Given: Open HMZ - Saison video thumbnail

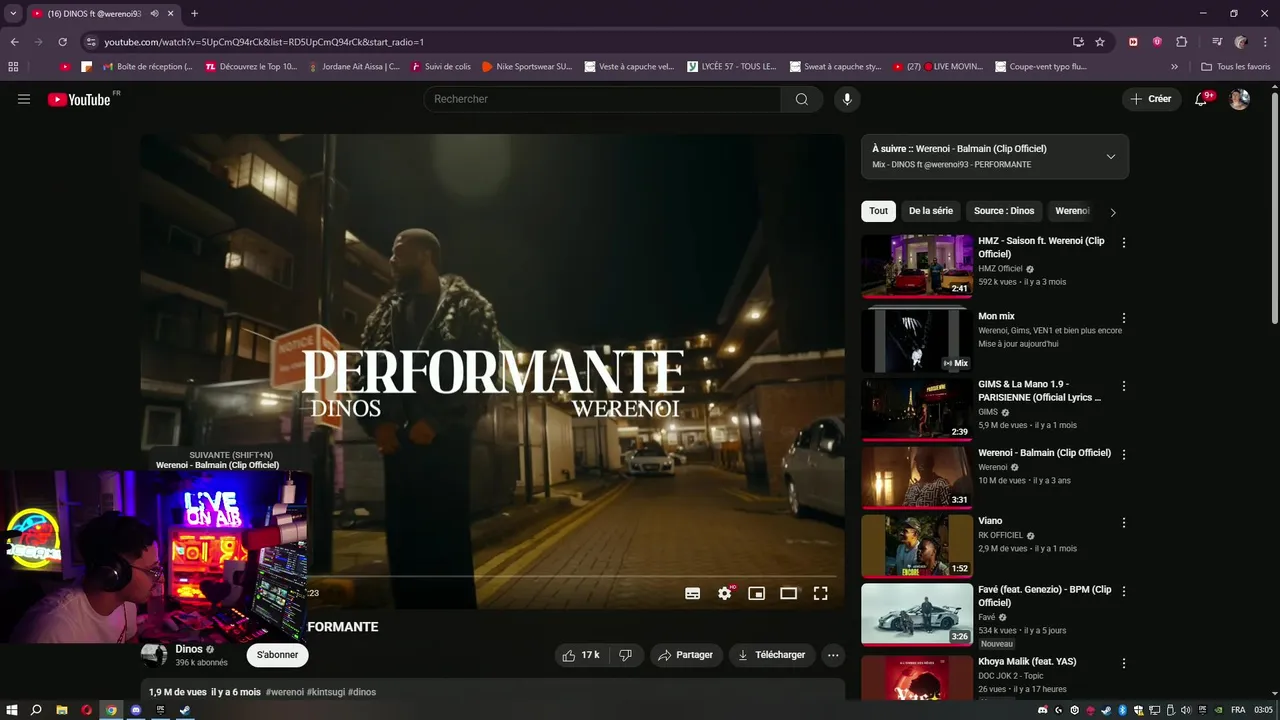Looking at the screenshot, I should (x=917, y=266).
